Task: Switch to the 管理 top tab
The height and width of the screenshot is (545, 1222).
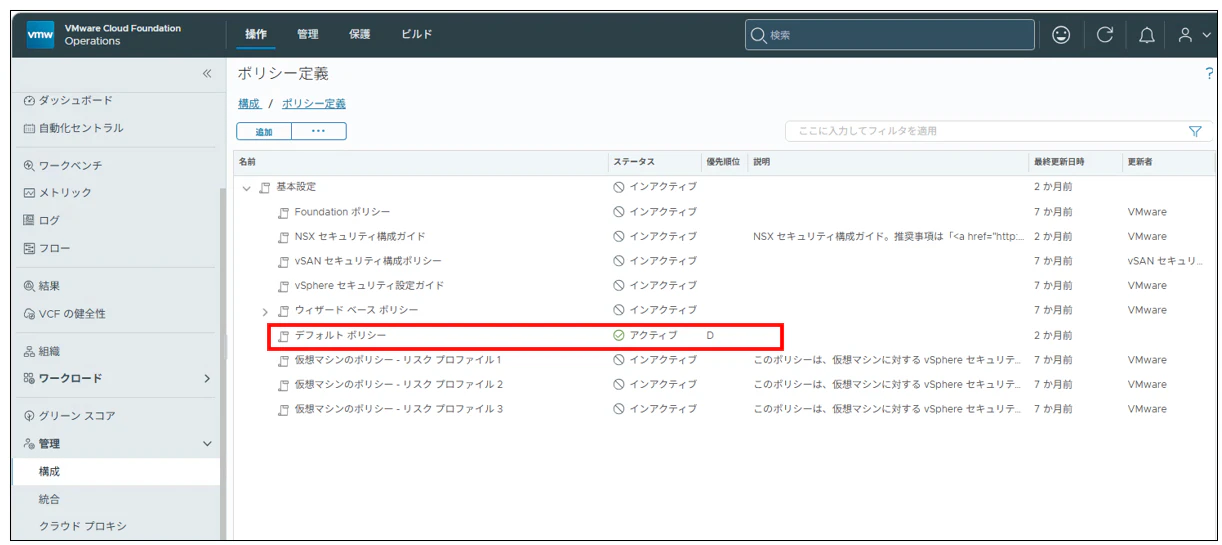Action: click(x=308, y=34)
